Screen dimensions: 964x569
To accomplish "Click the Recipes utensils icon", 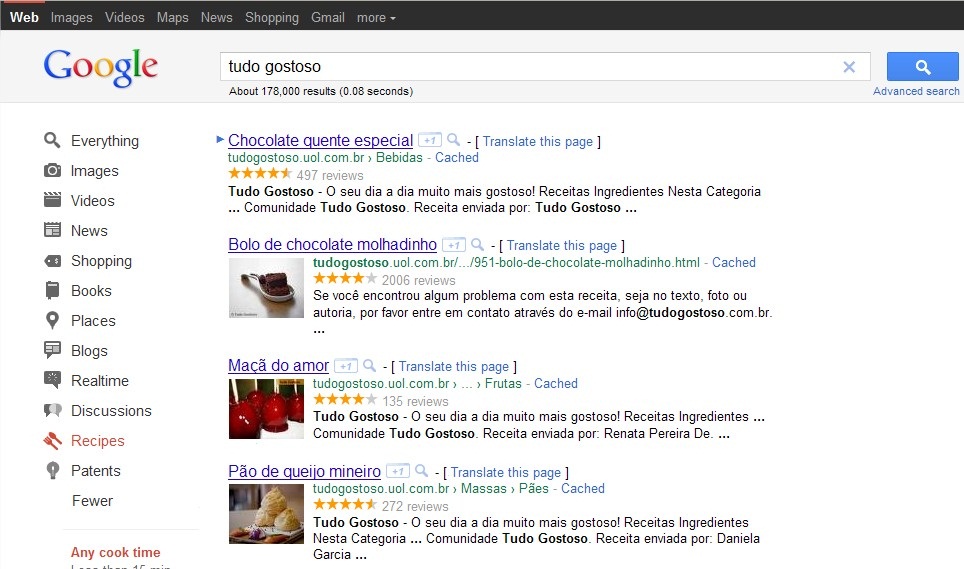I will (52, 440).
